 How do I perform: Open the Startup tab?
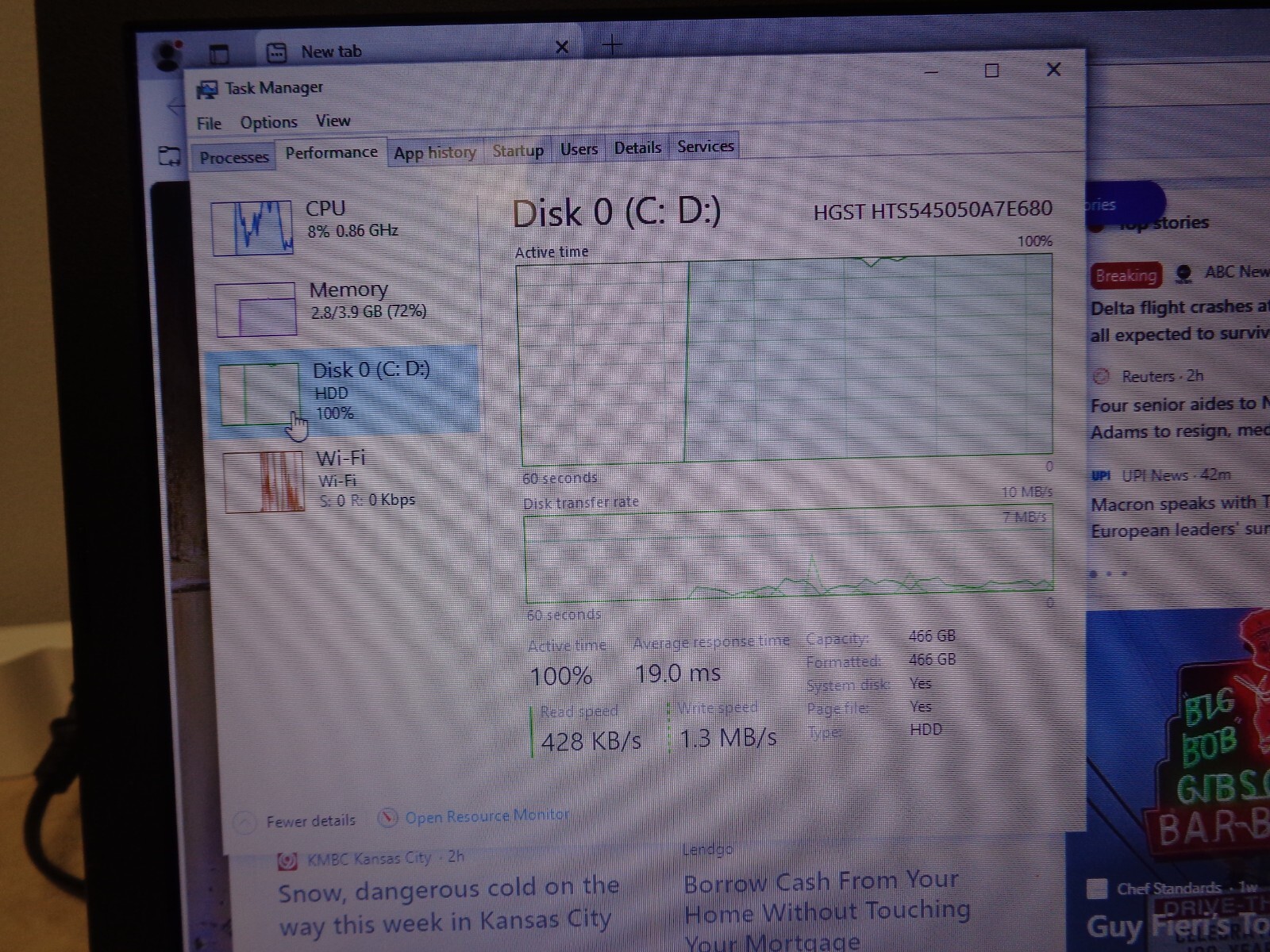(x=518, y=150)
